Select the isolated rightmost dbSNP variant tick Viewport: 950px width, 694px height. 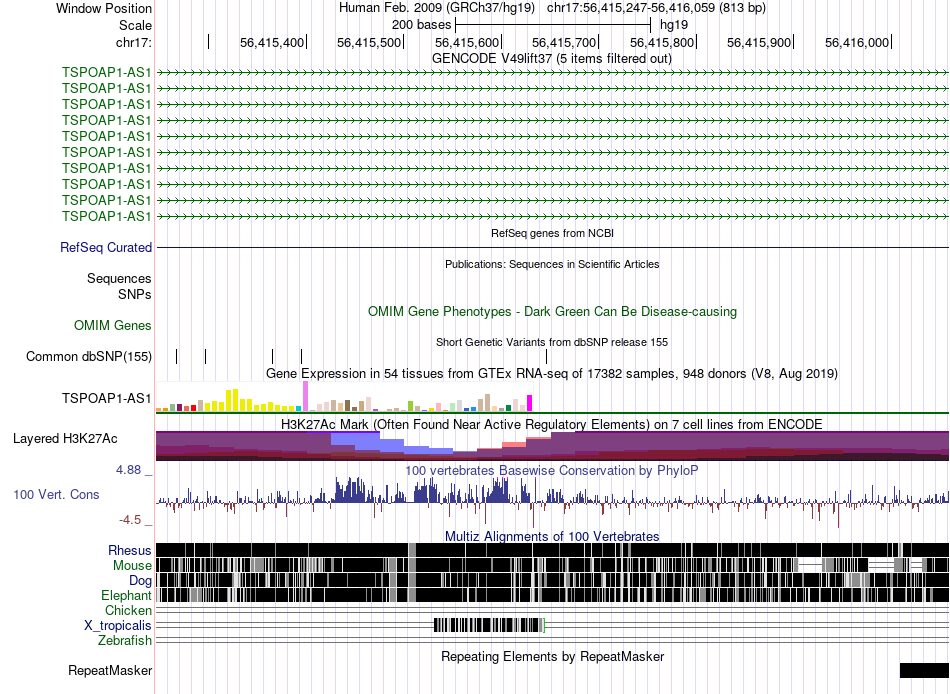546,356
